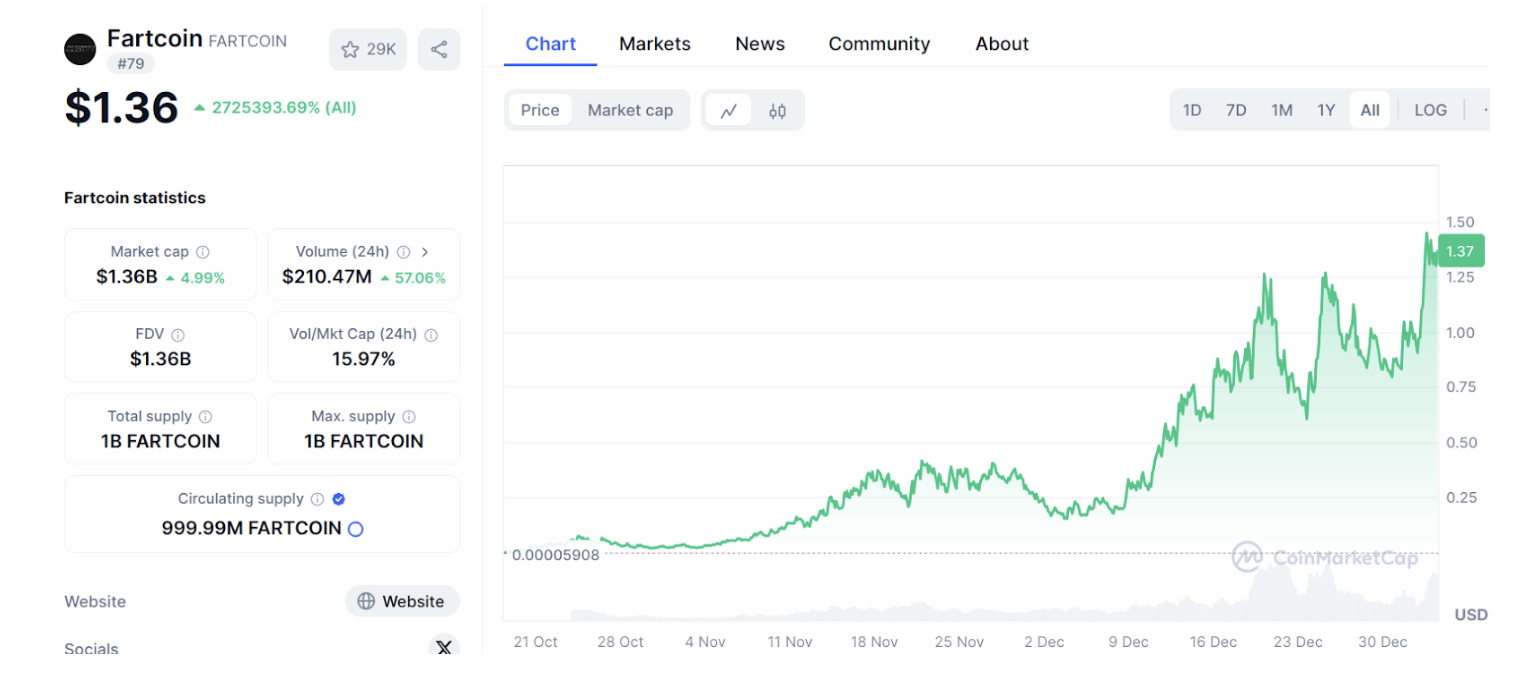This screenshot has height=683, width=1538.
Task: Open the Community tab
Action: point(879,44)
